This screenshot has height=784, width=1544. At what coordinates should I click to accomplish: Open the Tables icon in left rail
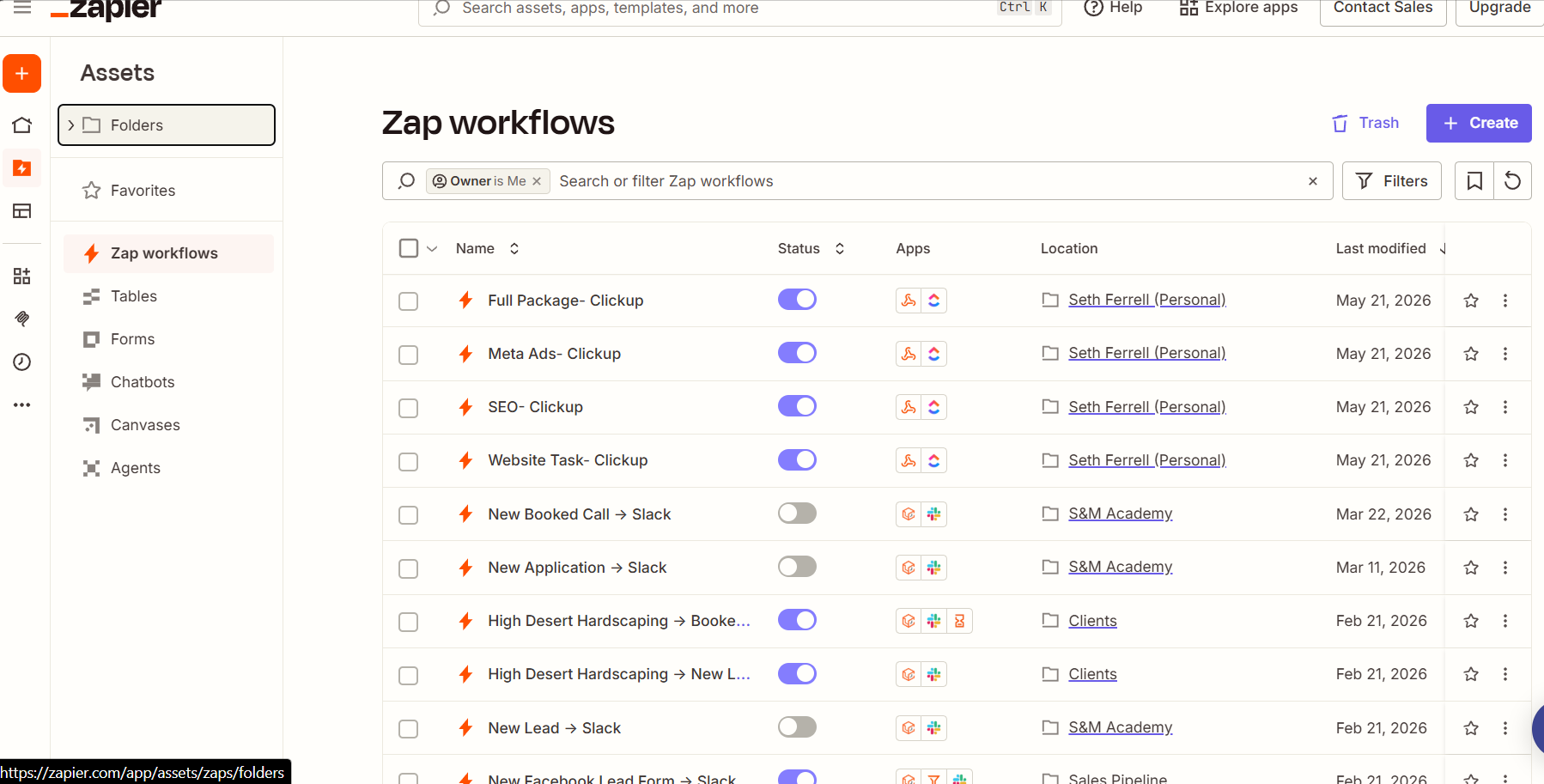click(22, 211)
